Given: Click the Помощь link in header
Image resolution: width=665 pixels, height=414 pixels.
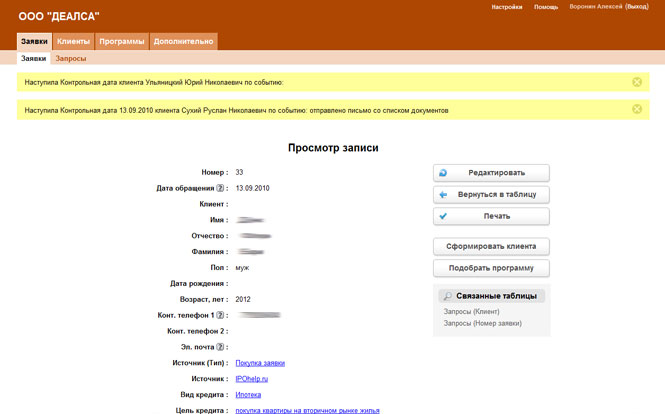Looking at the screenshot, I should (546, 7).
